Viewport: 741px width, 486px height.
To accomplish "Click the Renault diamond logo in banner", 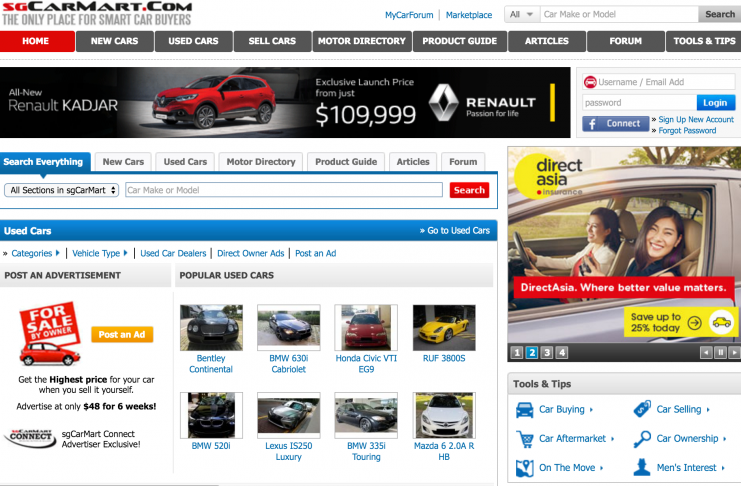I will tap(443, 103).
